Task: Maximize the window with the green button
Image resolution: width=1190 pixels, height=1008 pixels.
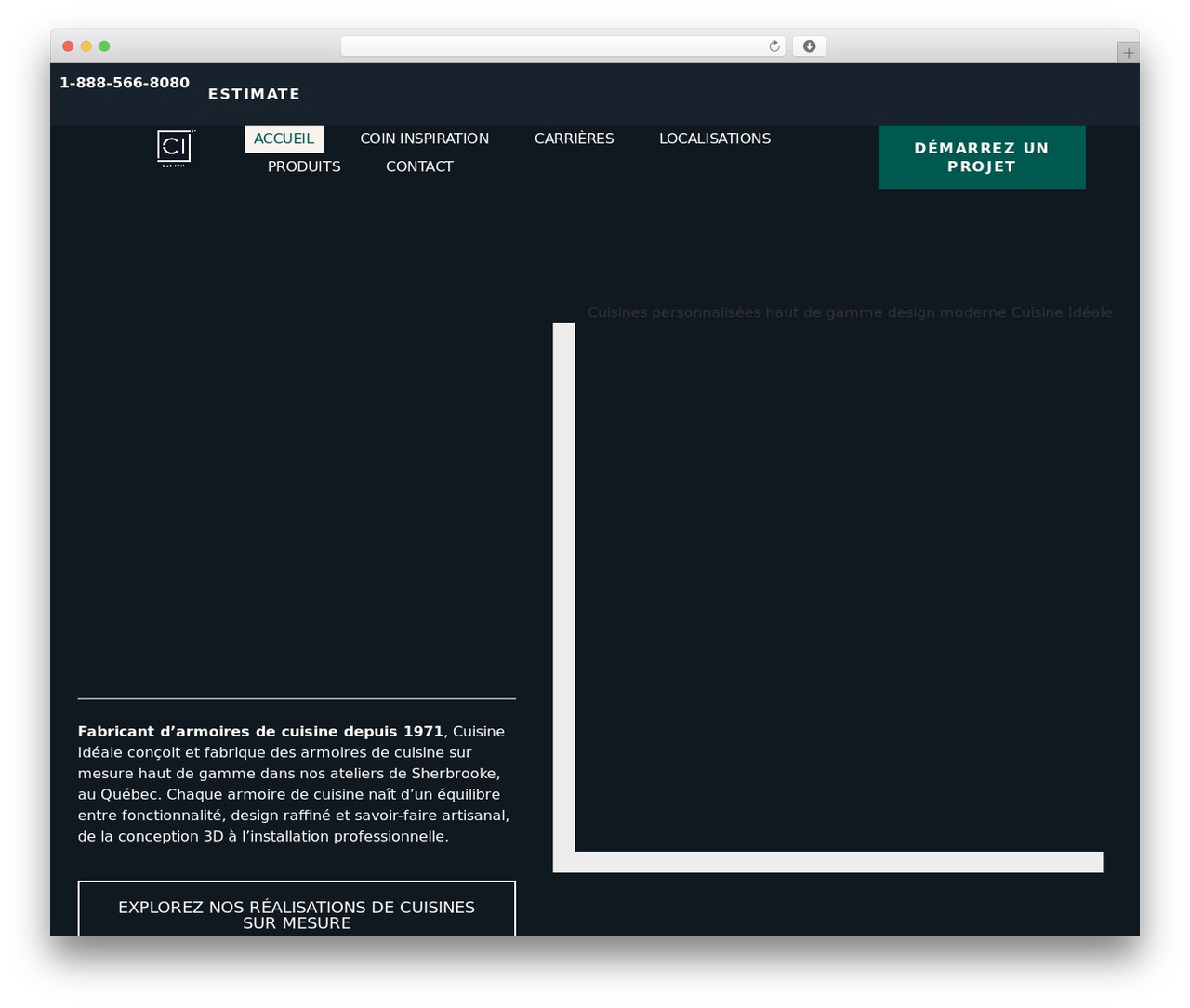Action: coord(104,46)
